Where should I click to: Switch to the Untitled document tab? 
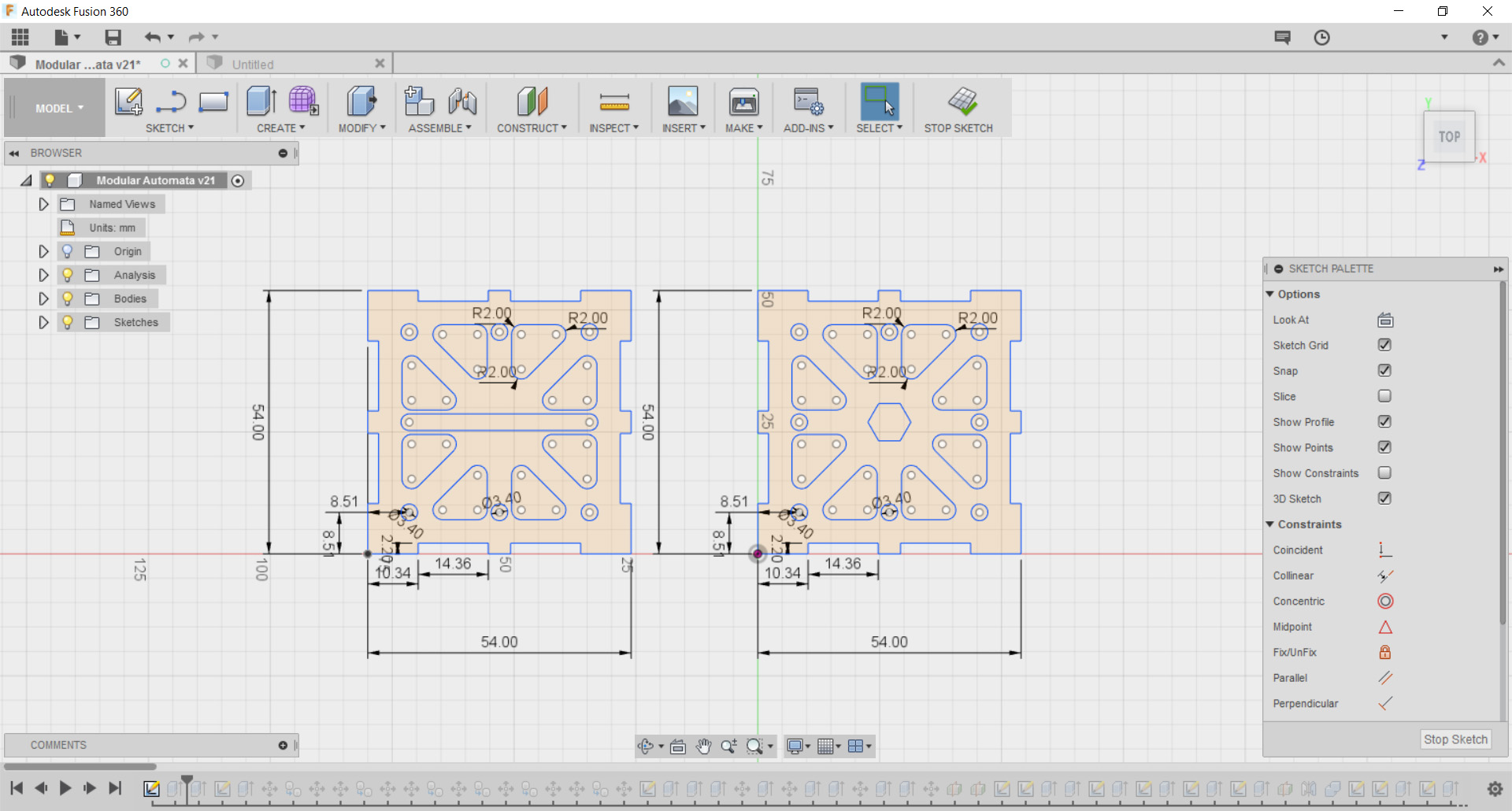(296, 64)
